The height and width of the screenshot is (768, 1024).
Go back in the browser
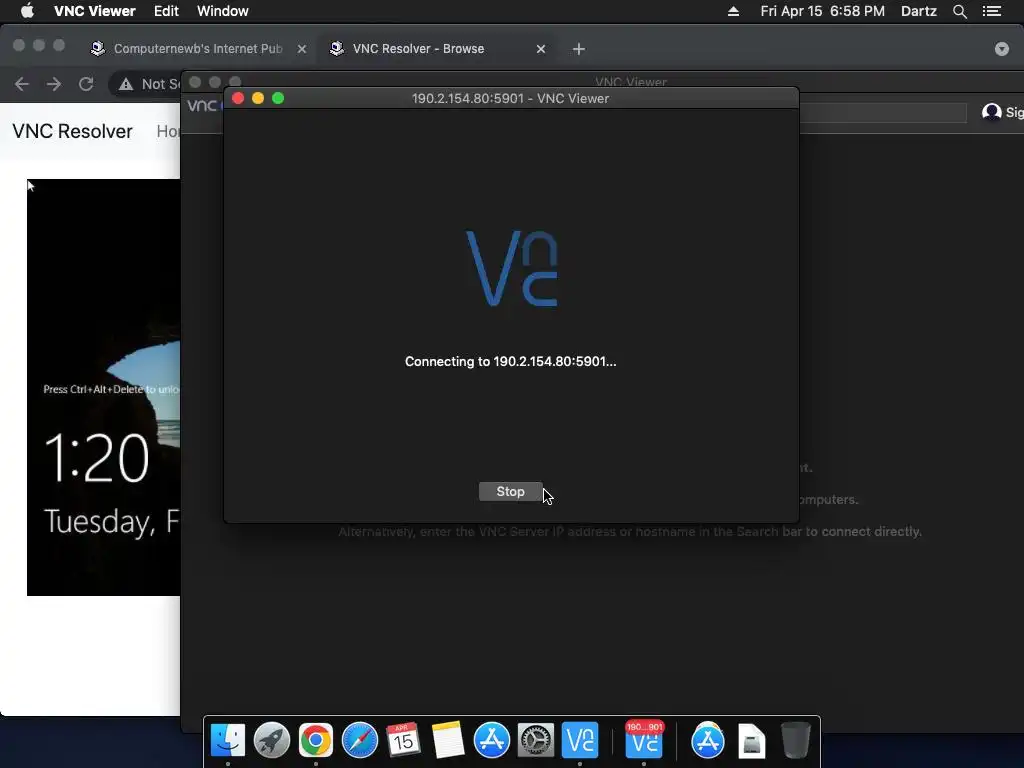22,84
